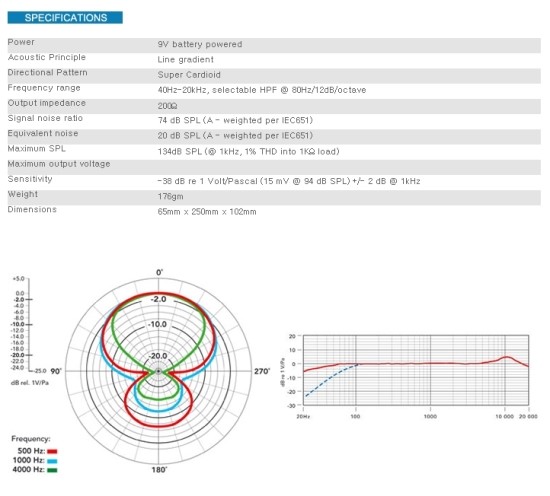
Task: Click the '1000 Hz:' legend label
Action: click(29, 460)
